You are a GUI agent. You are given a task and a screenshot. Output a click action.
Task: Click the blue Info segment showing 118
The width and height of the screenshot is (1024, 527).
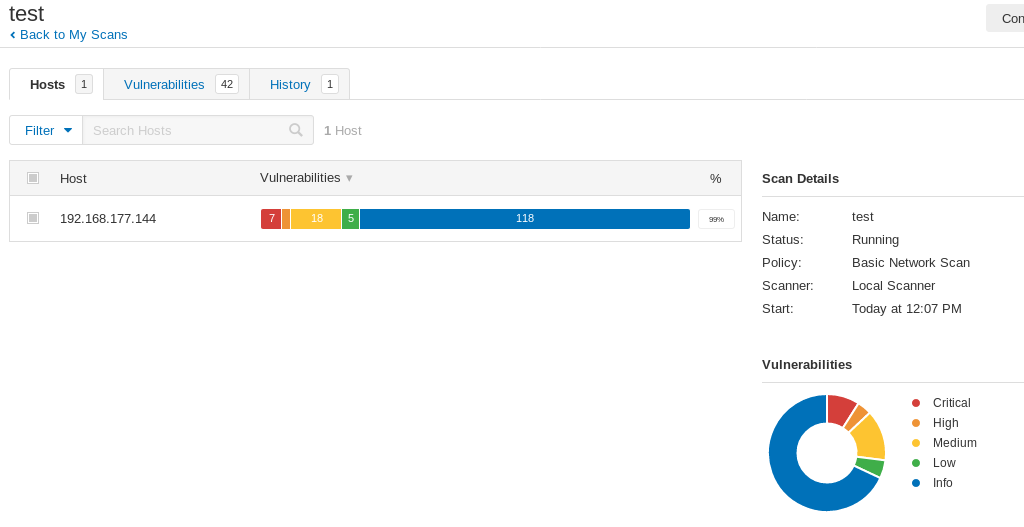tap(525, 219)
